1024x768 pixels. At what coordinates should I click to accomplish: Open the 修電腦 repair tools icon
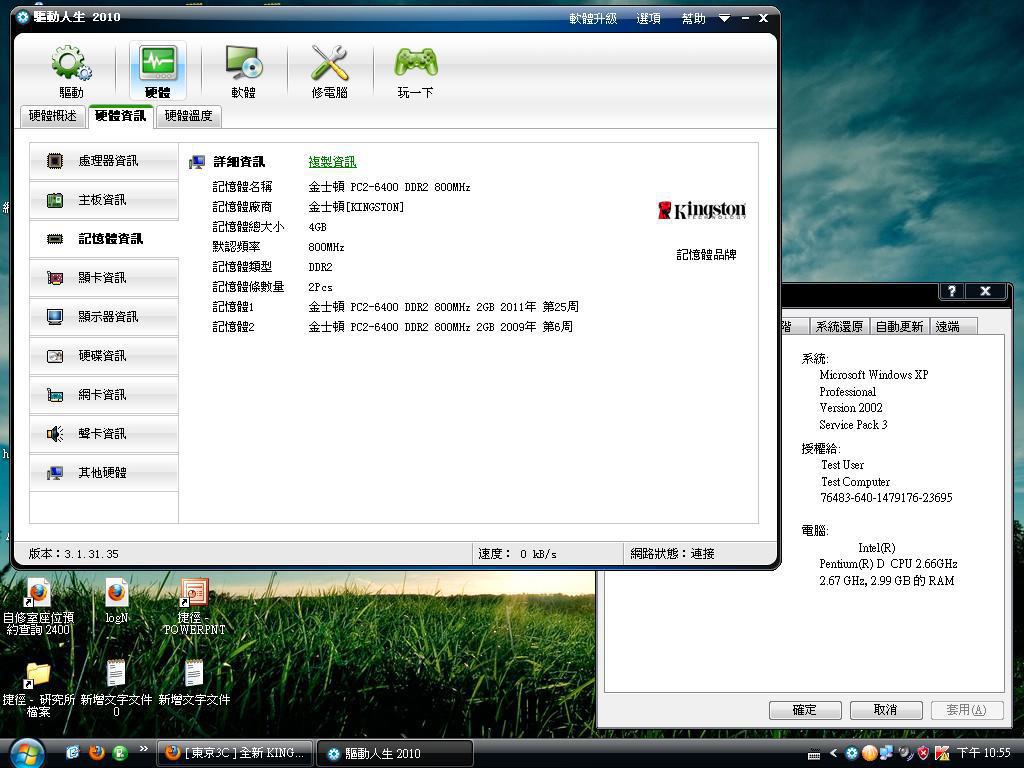coord(329,70)
